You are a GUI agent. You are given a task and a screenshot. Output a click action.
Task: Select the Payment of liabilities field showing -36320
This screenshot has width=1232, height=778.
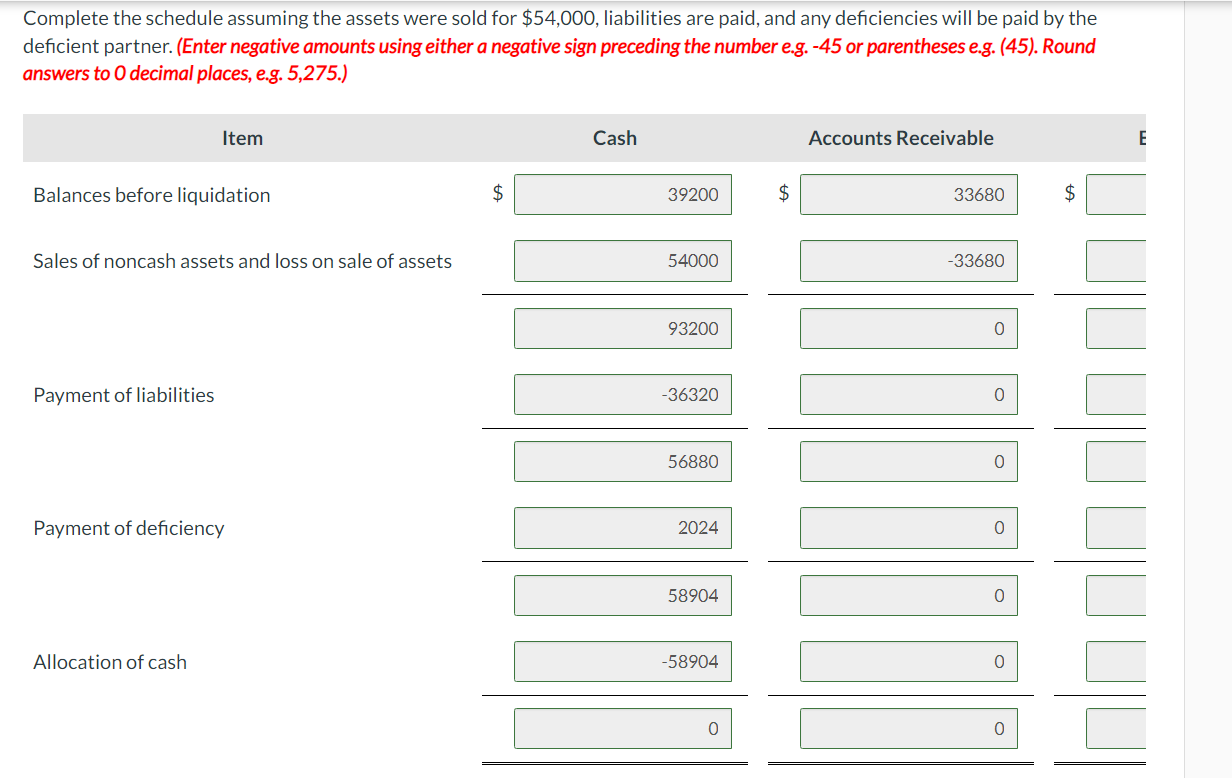coord(622,394)
